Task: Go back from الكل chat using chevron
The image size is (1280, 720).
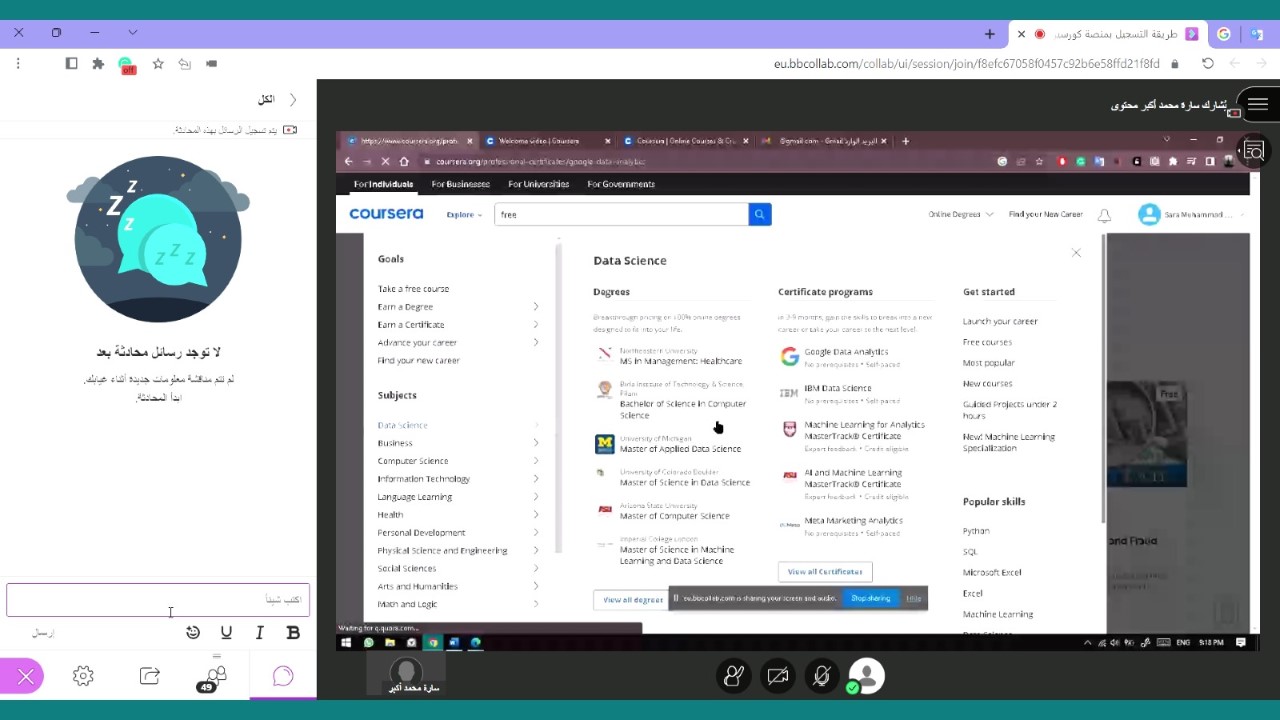Action: point(293,99)
